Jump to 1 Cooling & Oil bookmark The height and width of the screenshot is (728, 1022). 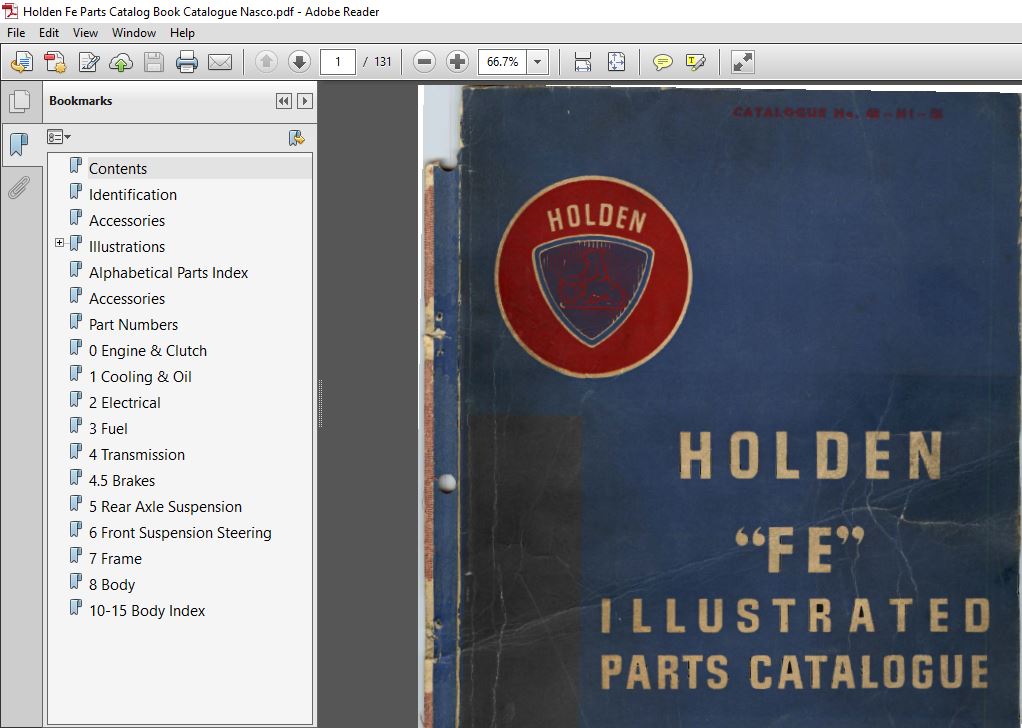pos(140,377)
